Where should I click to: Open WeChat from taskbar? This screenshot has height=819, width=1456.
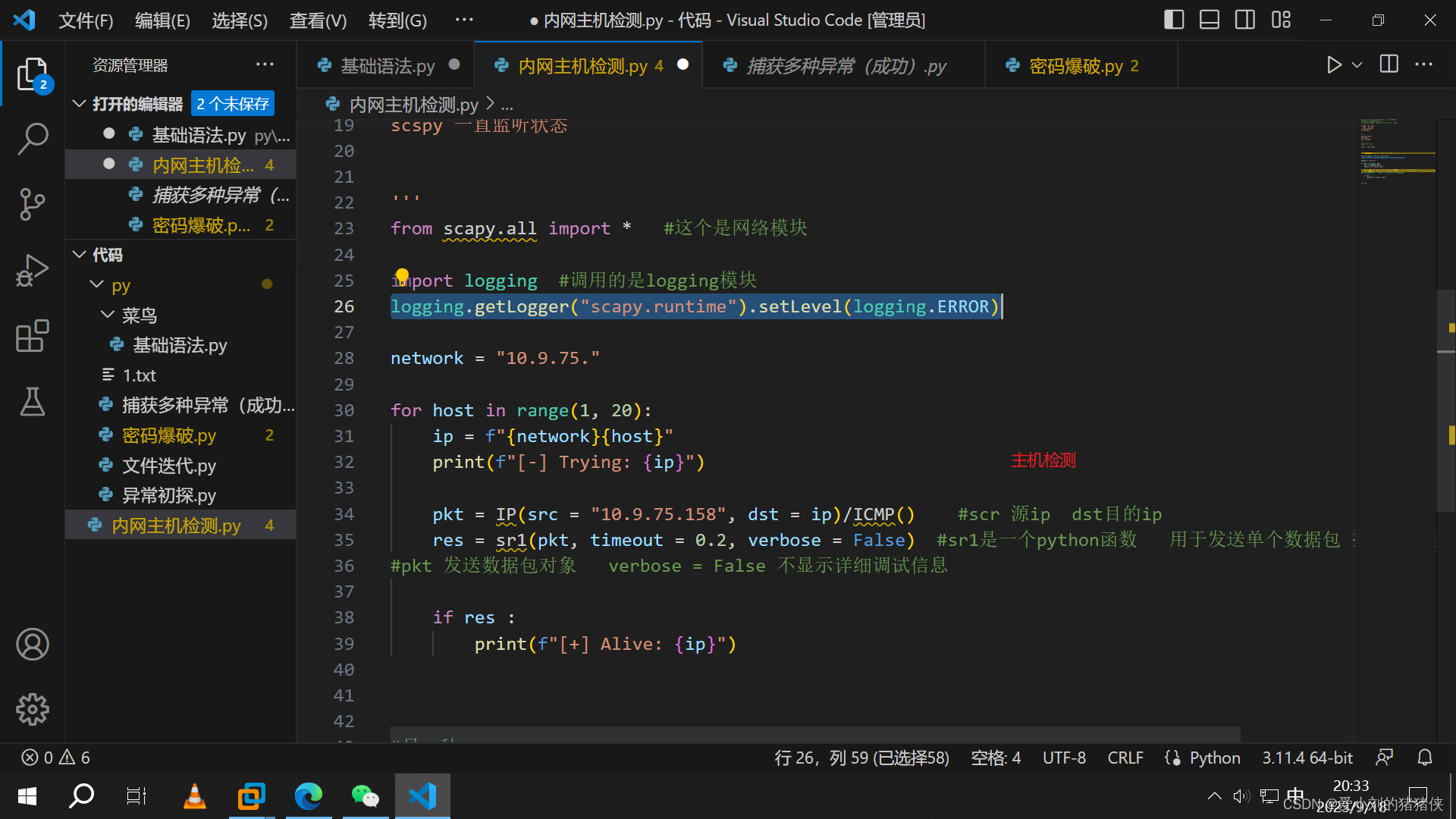(365, 796)
